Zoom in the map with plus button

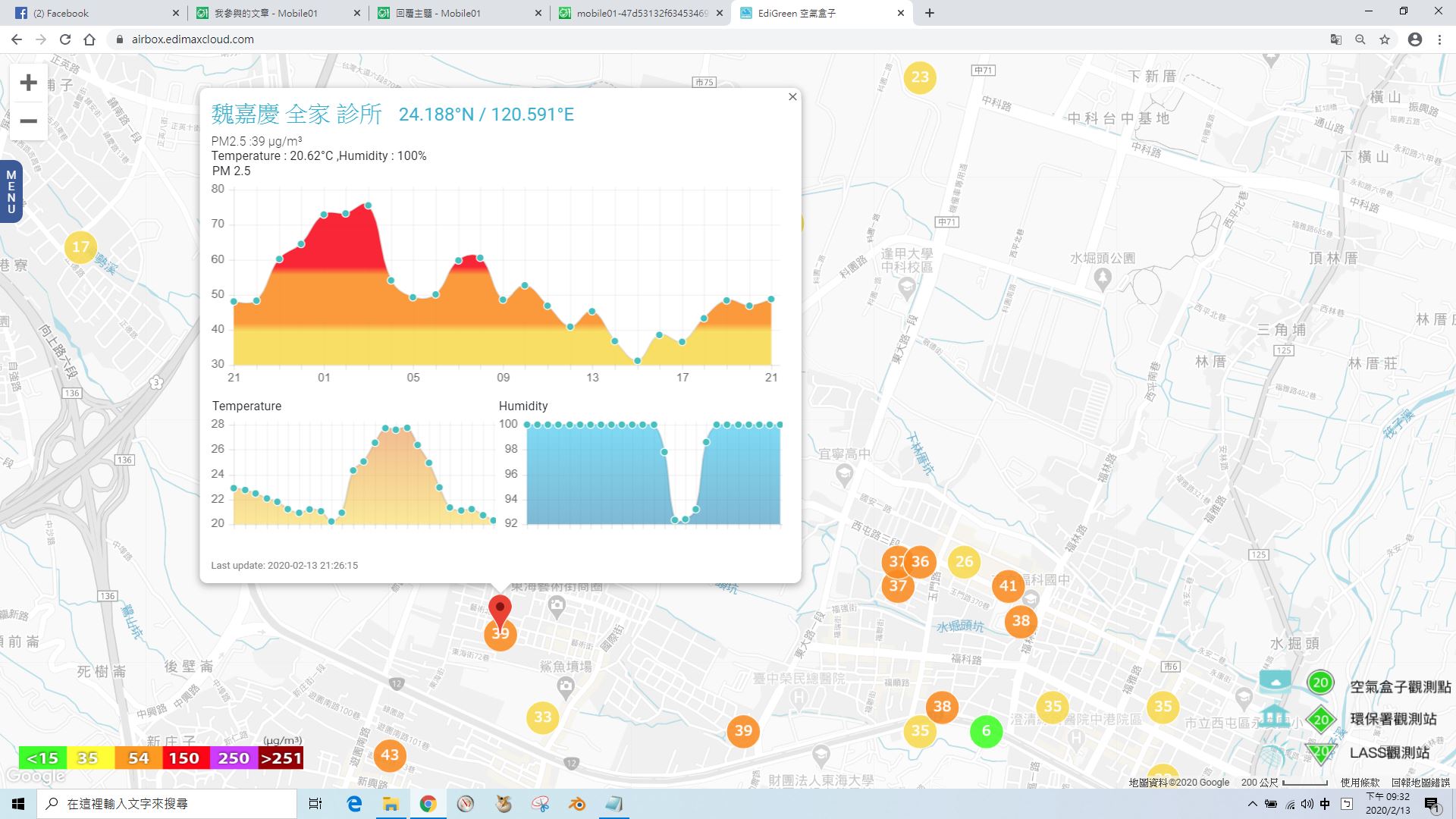click(x=28, y=83)
